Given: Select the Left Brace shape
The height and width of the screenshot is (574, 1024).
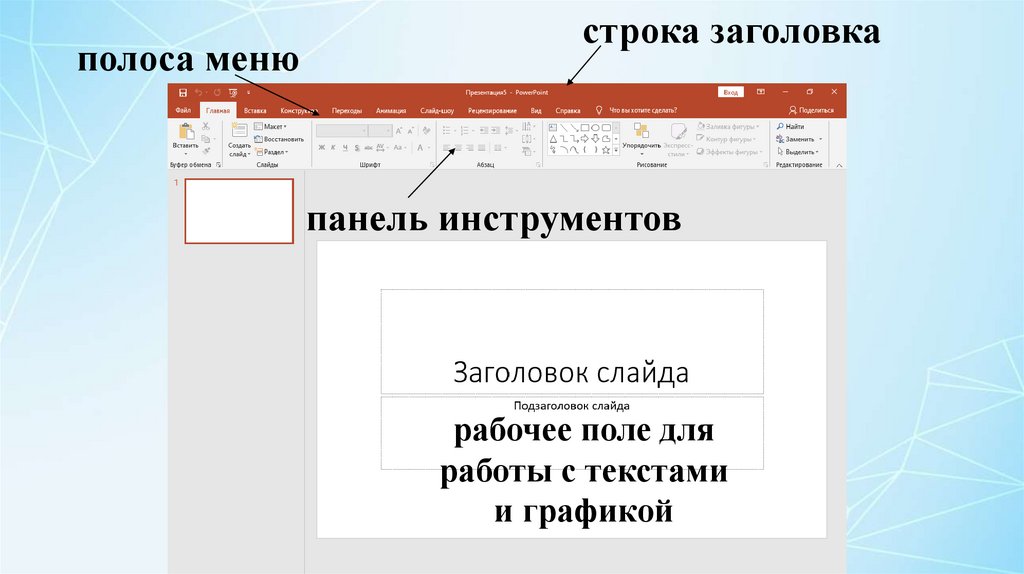Looking at the screenshot, I should click(x=584, y=150).
